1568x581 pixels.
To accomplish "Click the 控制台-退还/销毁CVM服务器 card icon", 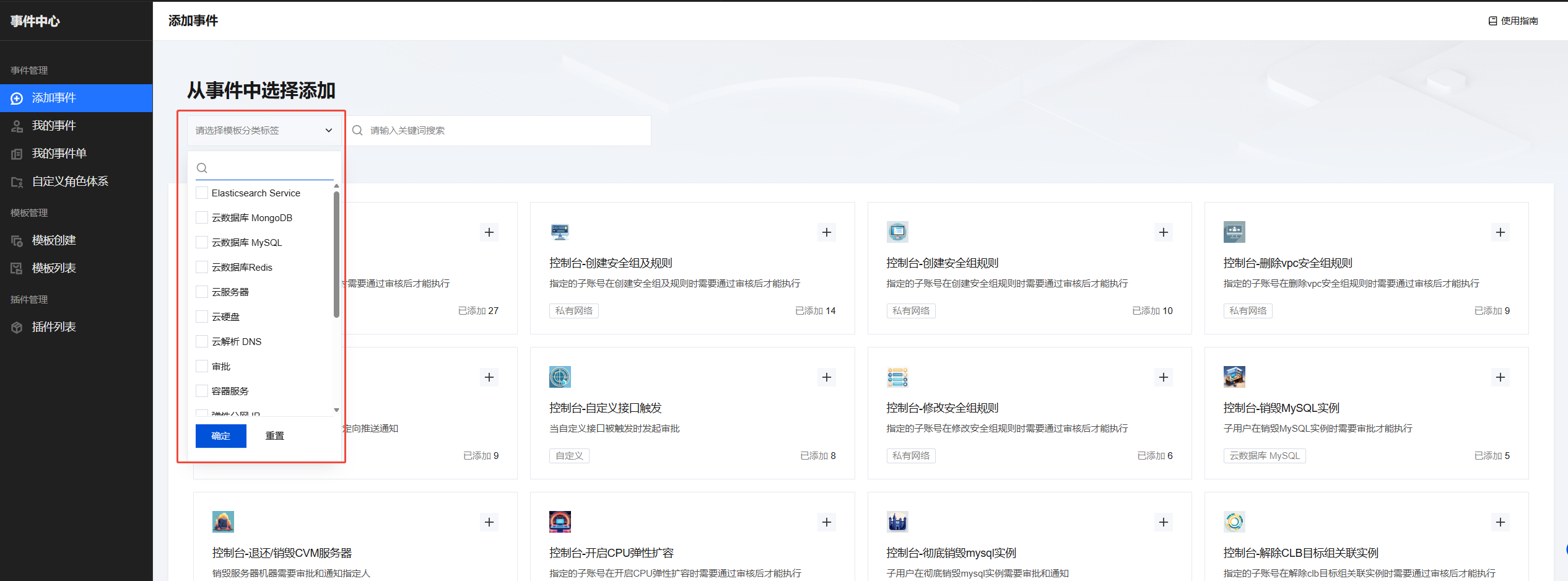I will [x=223, y=522].
